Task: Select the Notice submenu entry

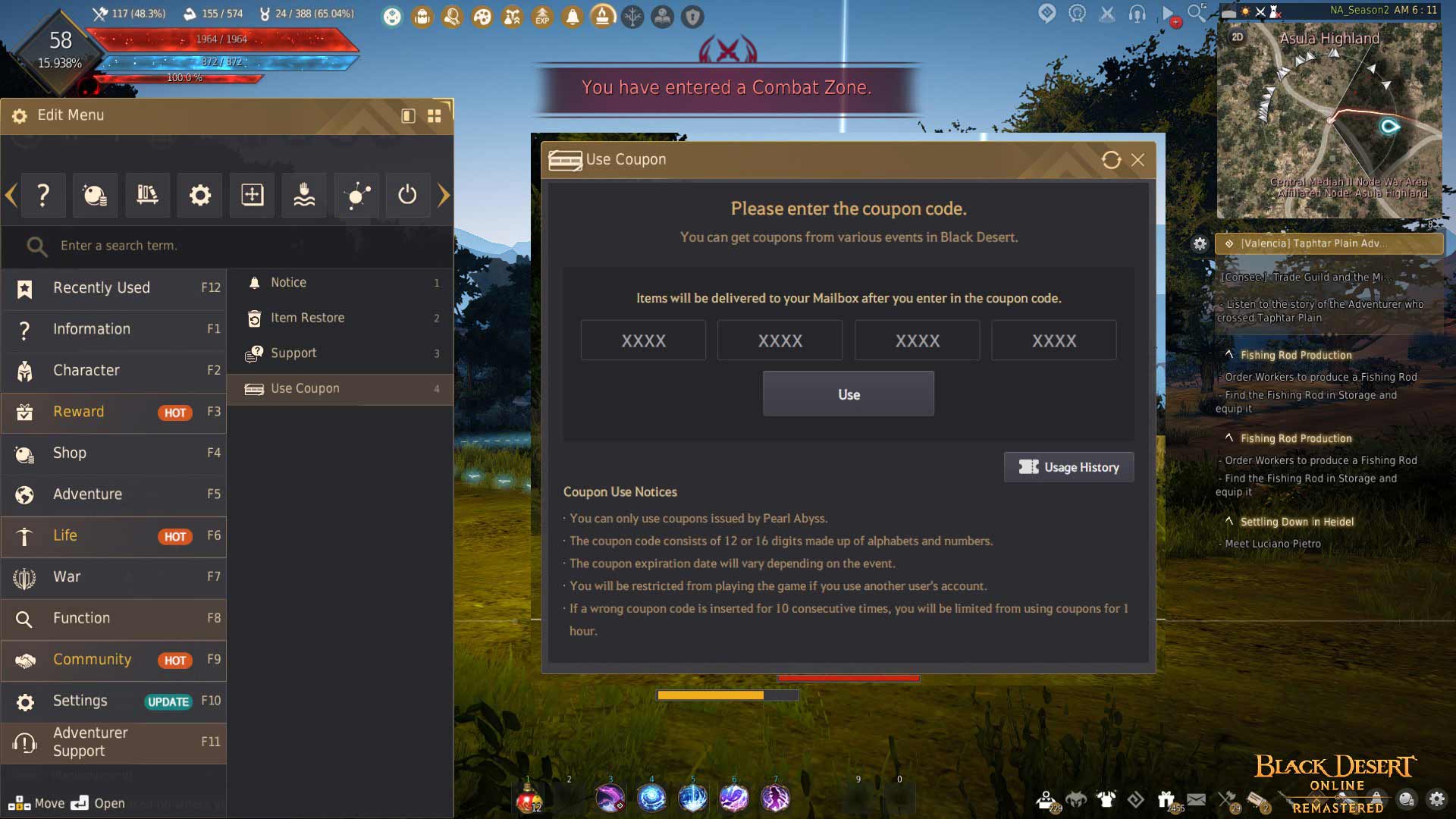Action: tap(340, 283)
